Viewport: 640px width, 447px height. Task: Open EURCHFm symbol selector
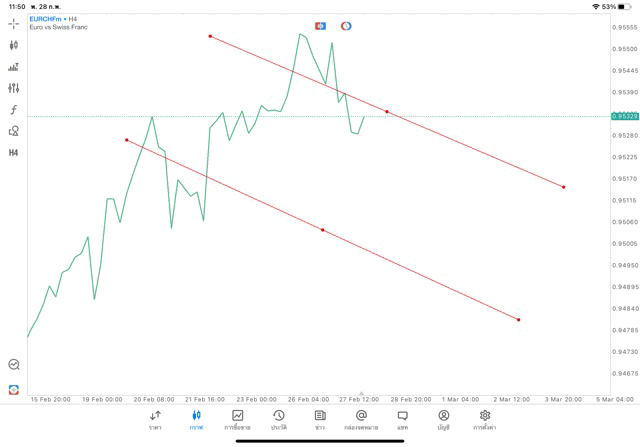click(45, 19)
